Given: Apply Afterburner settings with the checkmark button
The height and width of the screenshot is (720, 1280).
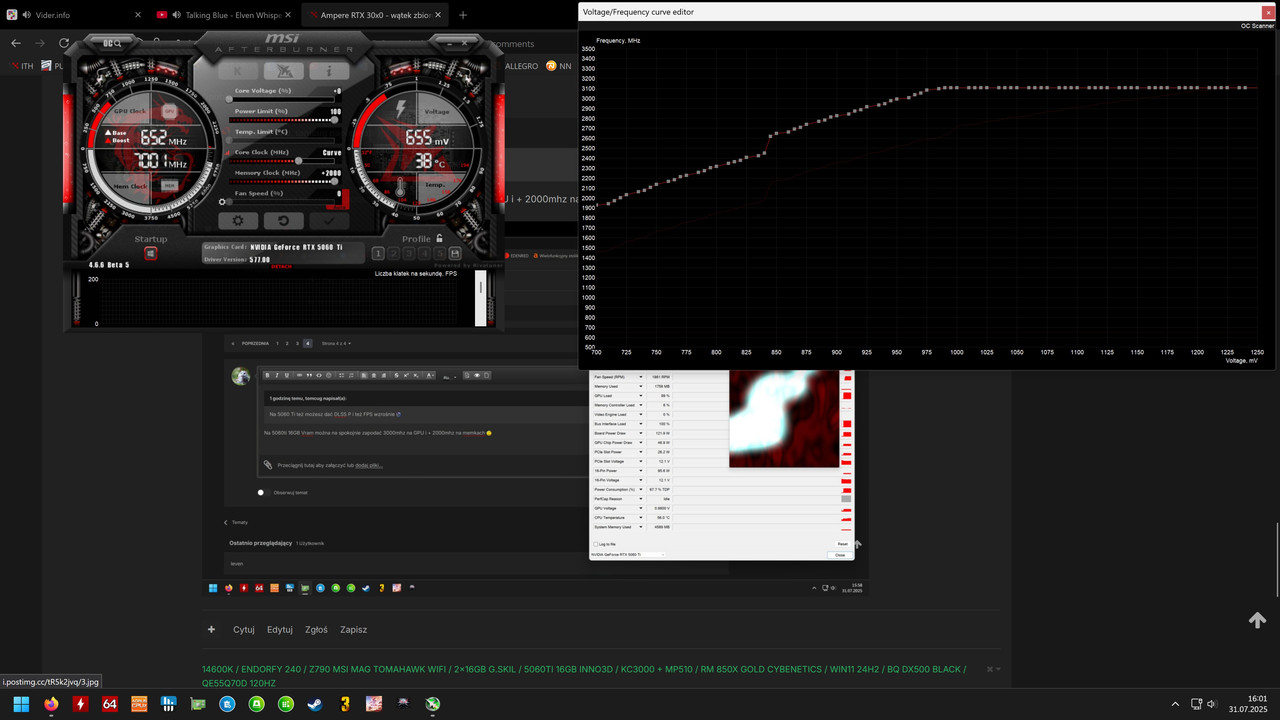Looking at the screenshot, I should coord(329,220).
